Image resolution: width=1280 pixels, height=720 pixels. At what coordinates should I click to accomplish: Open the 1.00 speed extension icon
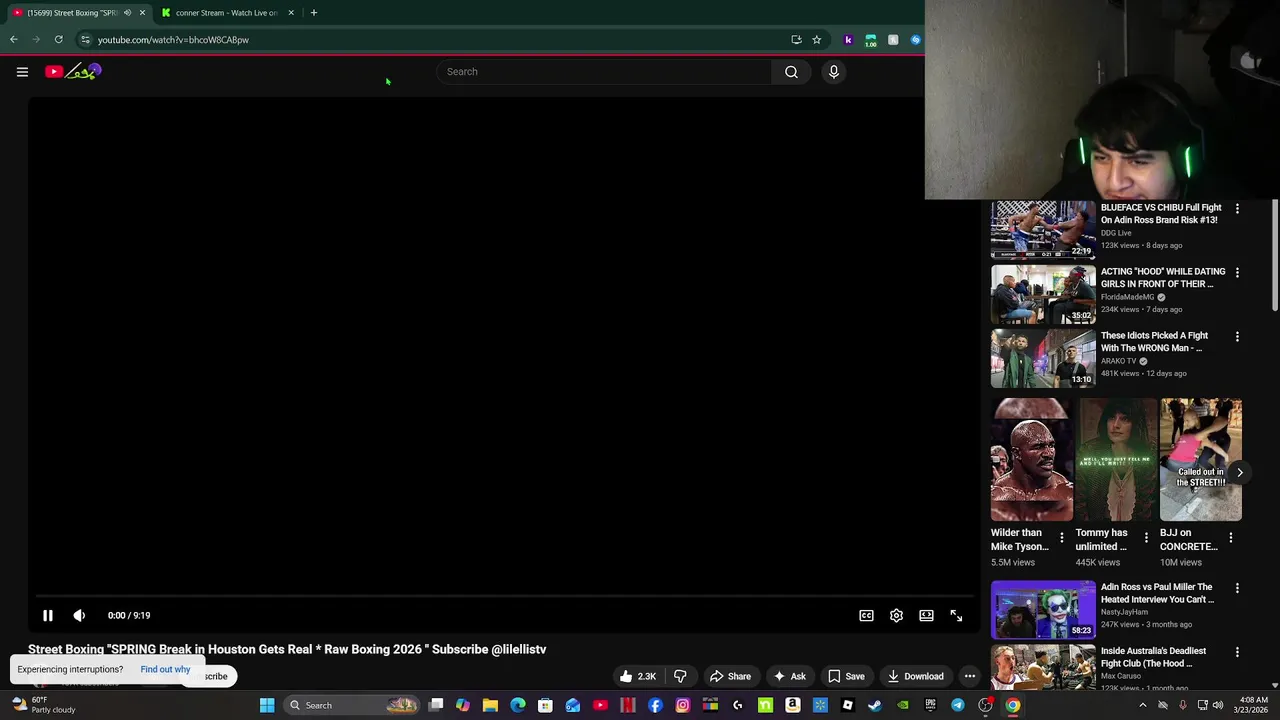871,40
